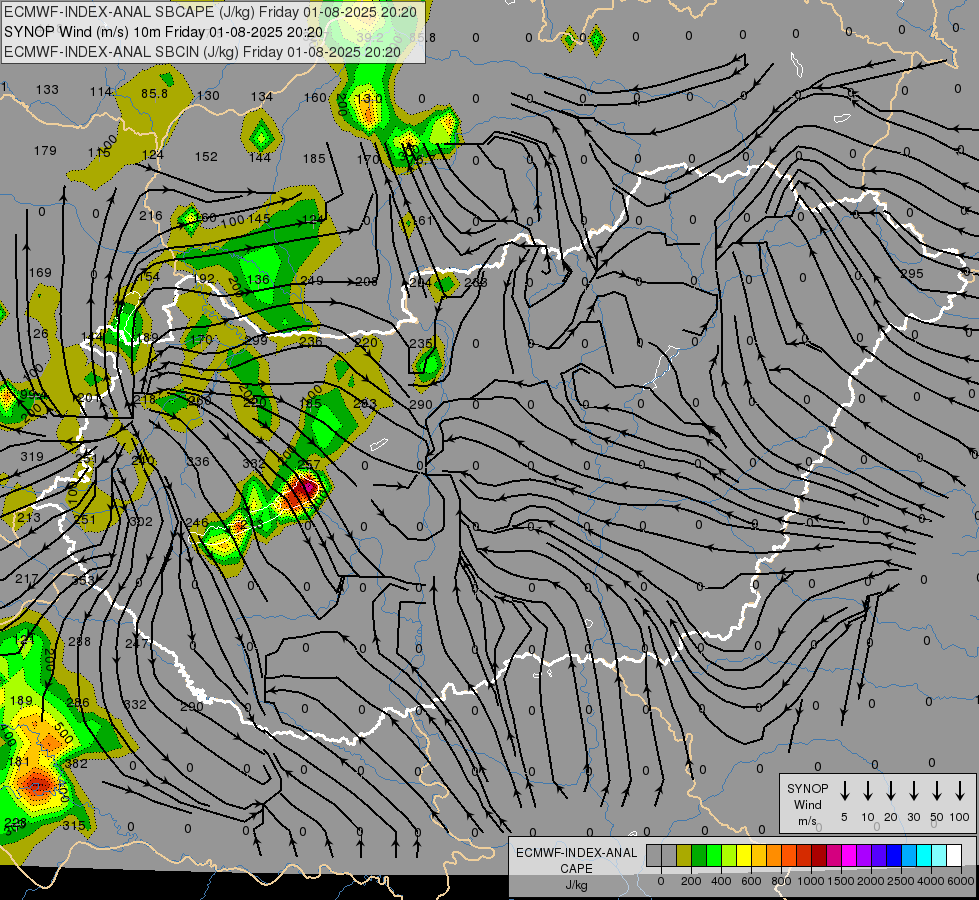Click the wind legend arrow above 100
This screenshot has height=900, width=979.
[x=960, y=791]
